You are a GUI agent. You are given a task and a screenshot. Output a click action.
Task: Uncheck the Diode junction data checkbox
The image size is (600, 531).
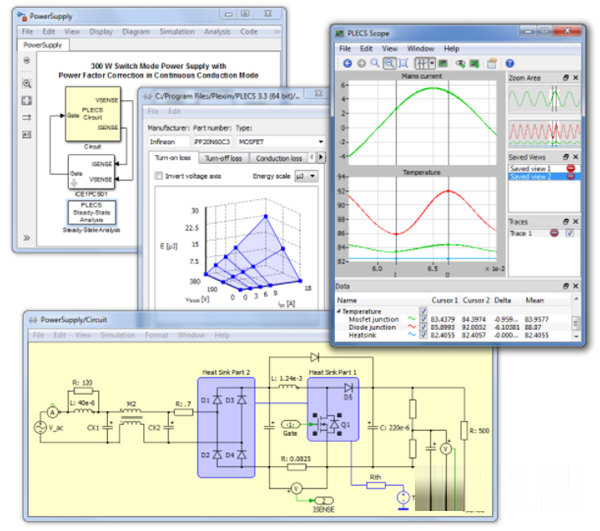point(422,329)
